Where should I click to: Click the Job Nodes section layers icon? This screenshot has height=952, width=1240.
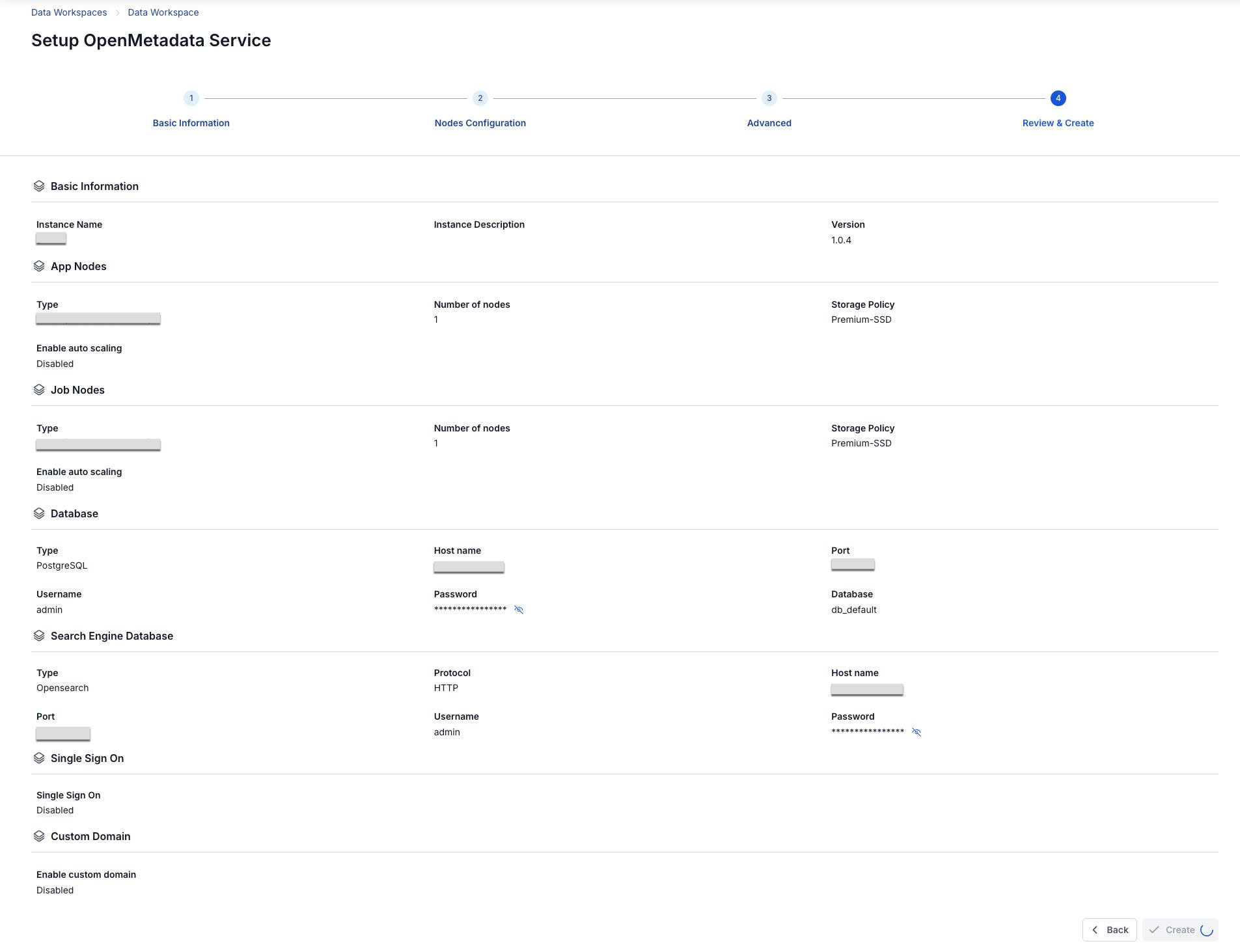coord(39,390)
